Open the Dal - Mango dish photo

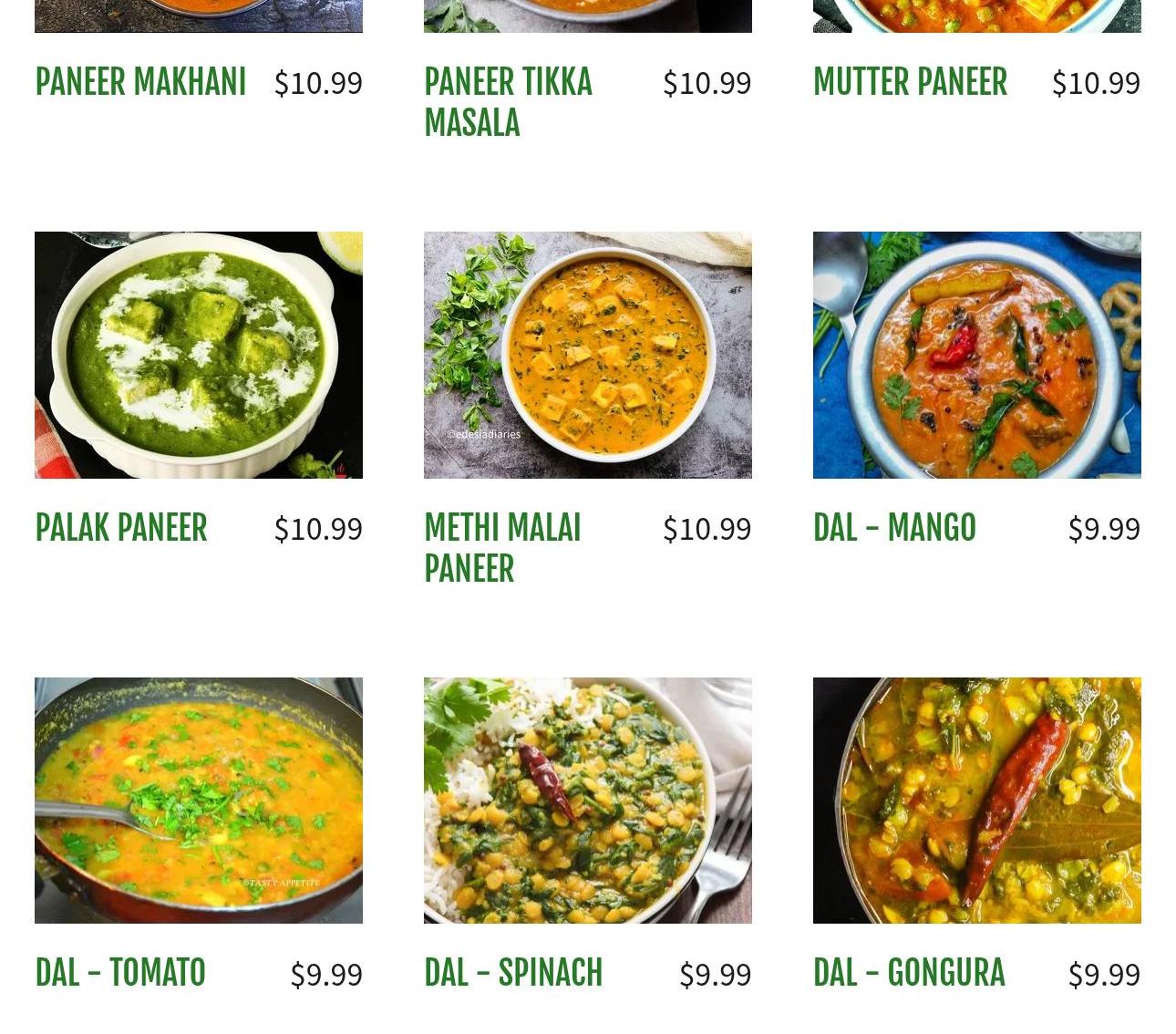point(977,355)
